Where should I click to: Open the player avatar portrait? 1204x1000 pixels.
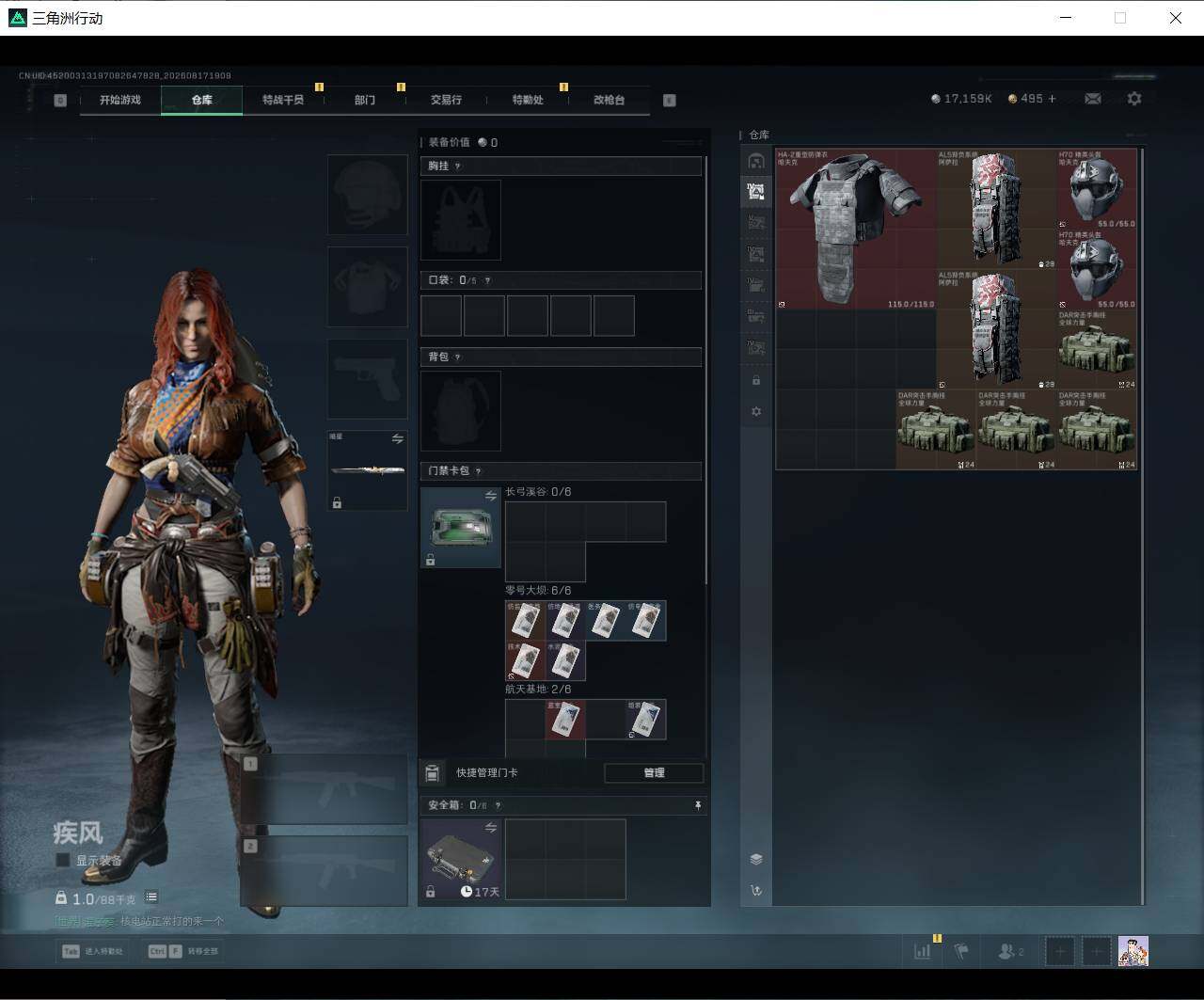point(1133,951)
